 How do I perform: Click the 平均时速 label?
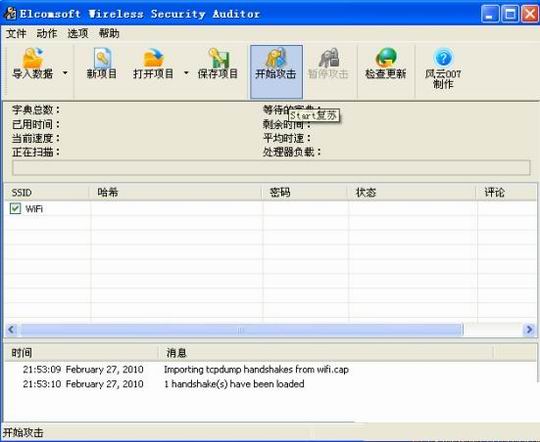click(x=287, y=138)
